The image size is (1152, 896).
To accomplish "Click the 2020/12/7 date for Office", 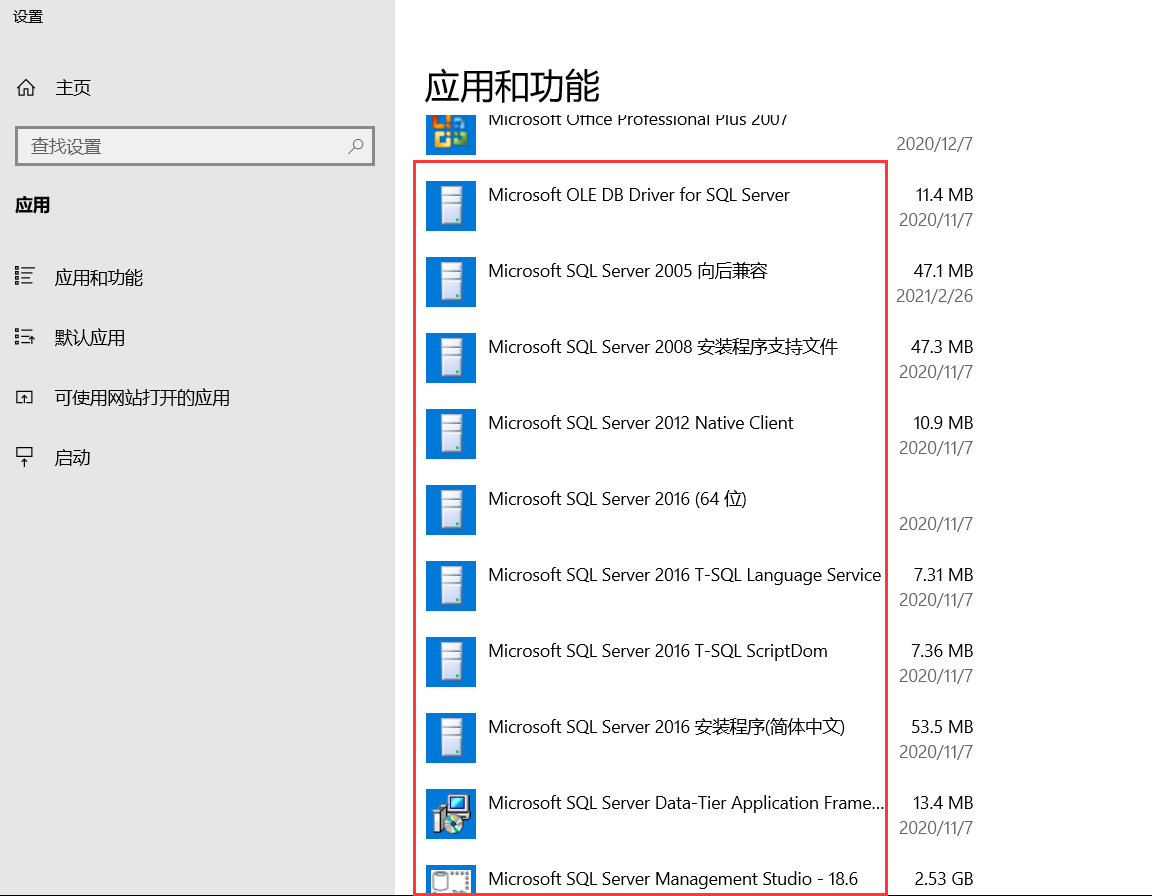I will click(935, 144).
